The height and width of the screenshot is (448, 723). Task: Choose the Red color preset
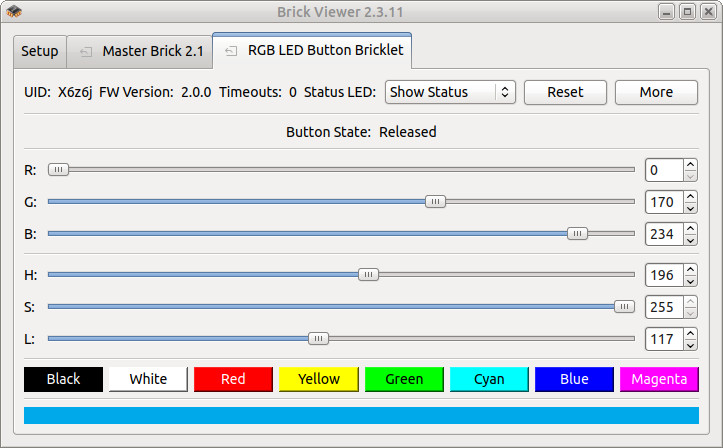click(x=233, y=379)
